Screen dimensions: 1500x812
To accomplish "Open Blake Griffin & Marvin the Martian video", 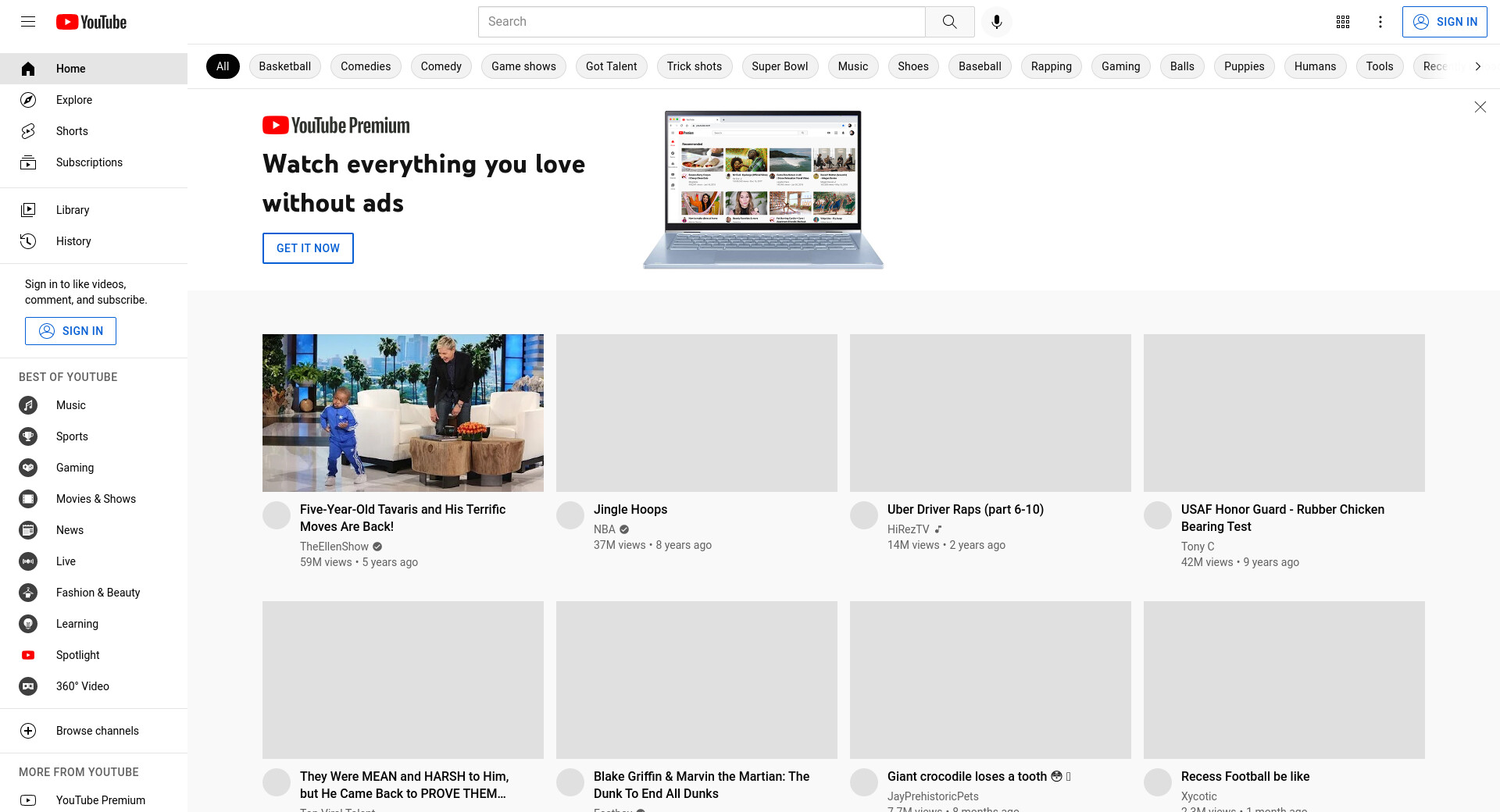I will click(702, 785).
